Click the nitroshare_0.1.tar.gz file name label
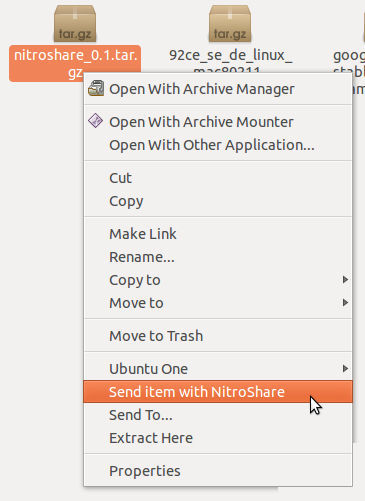365x501 pixels. pyautogui.click(x=75, y=63)
